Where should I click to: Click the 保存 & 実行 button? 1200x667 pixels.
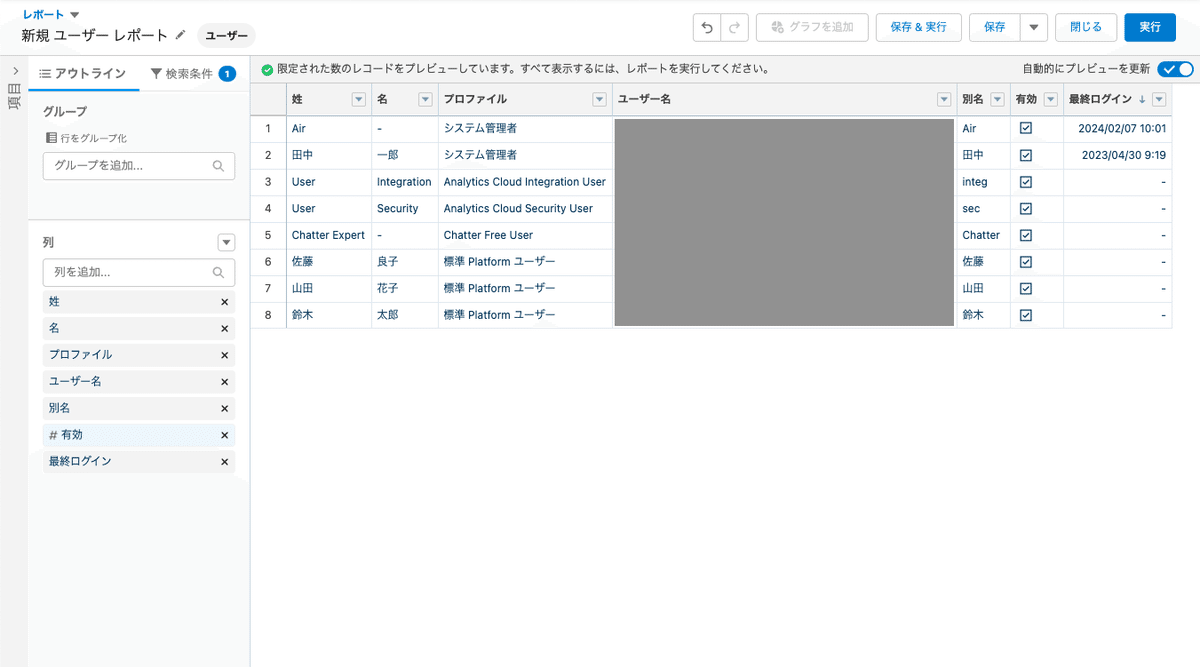click(919, 28)
